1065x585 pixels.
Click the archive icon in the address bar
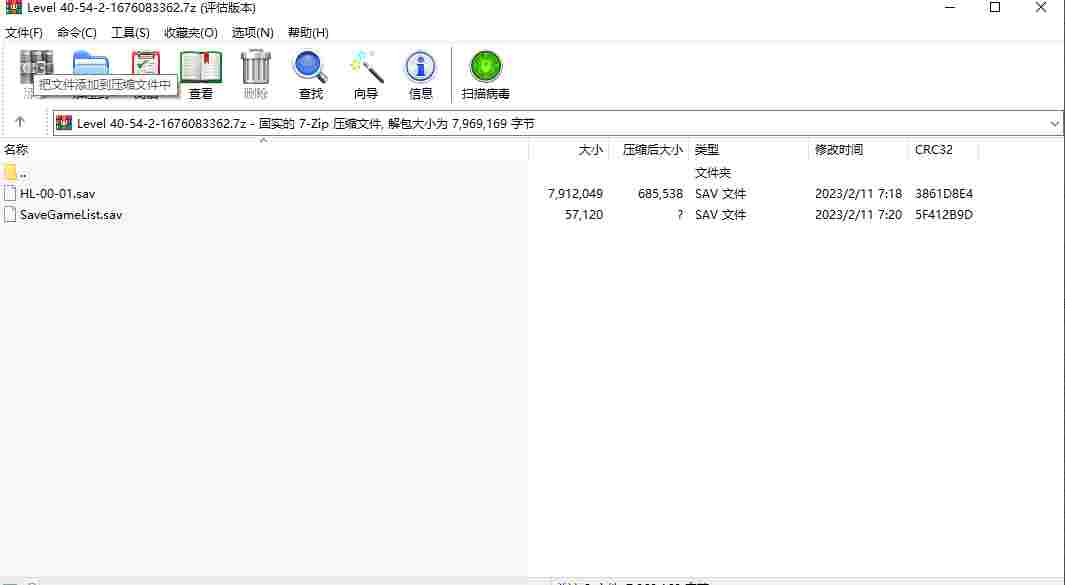[x=65, y=123]
